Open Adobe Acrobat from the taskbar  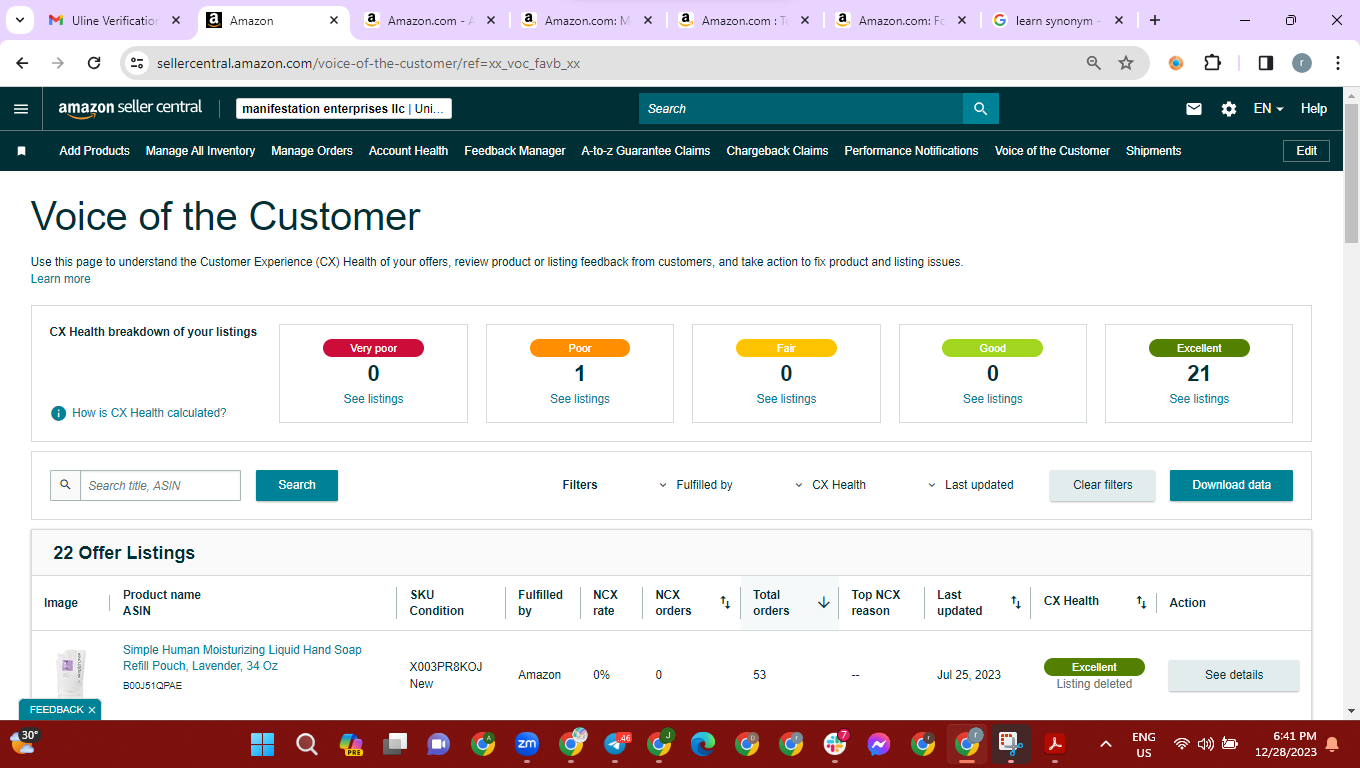coord(1054,744)
